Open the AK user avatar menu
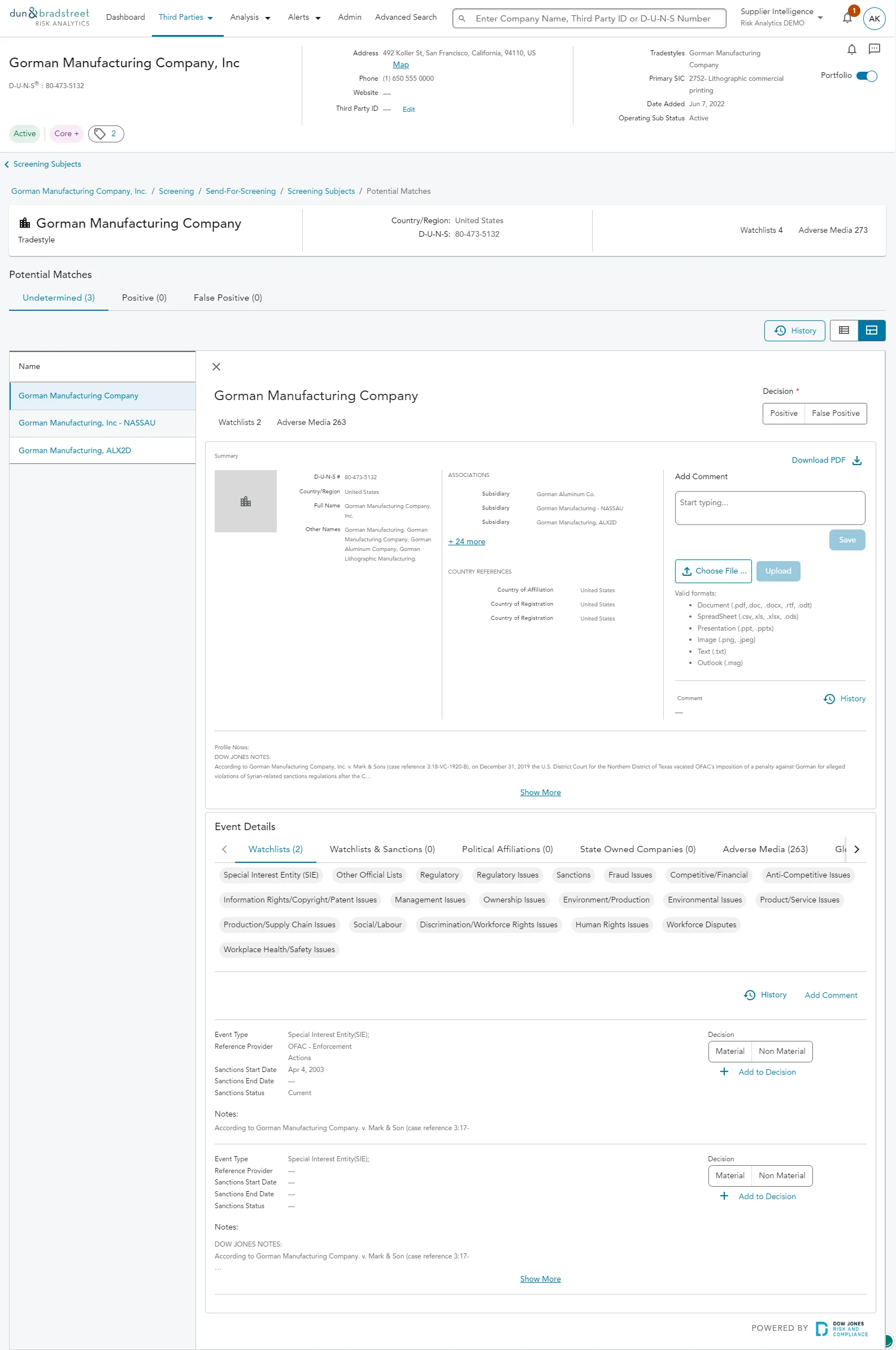 pyautogui.click(x=874, y=18)
